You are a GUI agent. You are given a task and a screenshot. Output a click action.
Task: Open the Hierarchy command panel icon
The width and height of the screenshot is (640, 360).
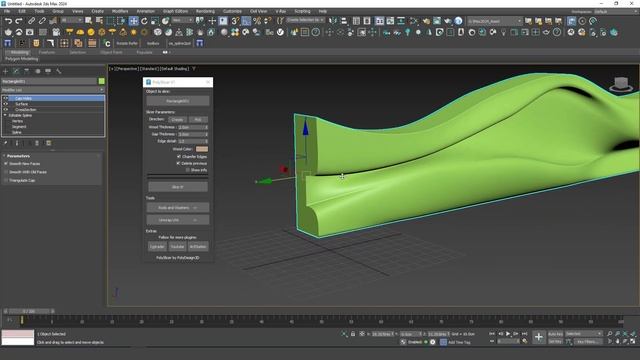(x=27, y=71)
